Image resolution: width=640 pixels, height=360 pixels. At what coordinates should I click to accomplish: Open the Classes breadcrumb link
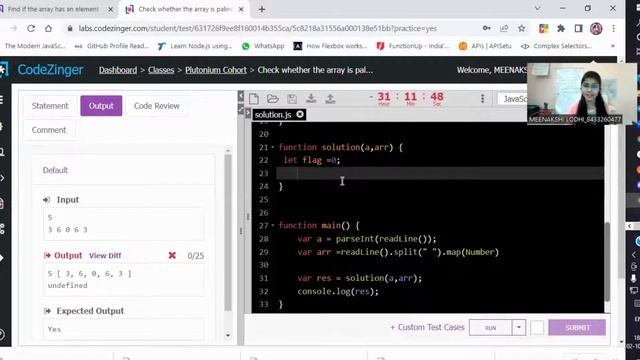tap(161, 70)
